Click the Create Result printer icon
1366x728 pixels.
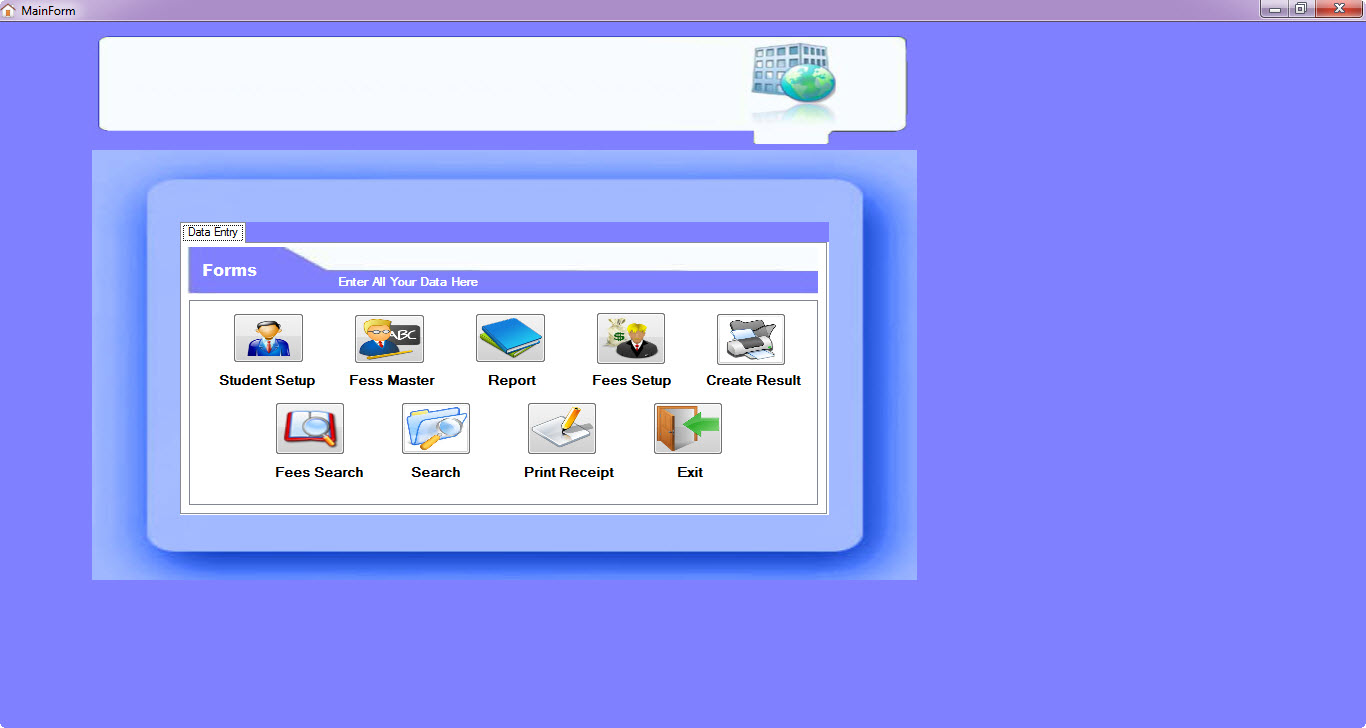tap(751, 339)
